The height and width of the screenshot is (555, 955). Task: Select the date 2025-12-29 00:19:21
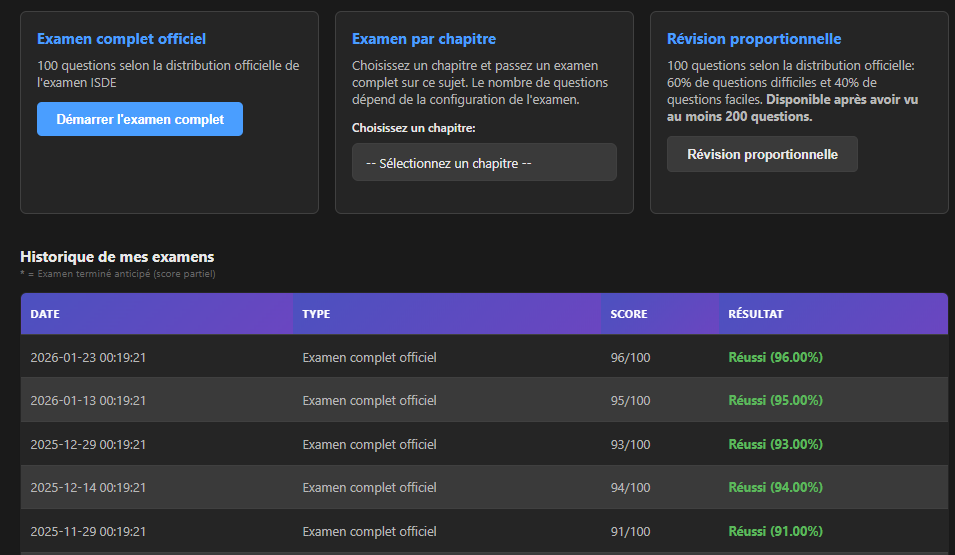[x=88, y=445]
